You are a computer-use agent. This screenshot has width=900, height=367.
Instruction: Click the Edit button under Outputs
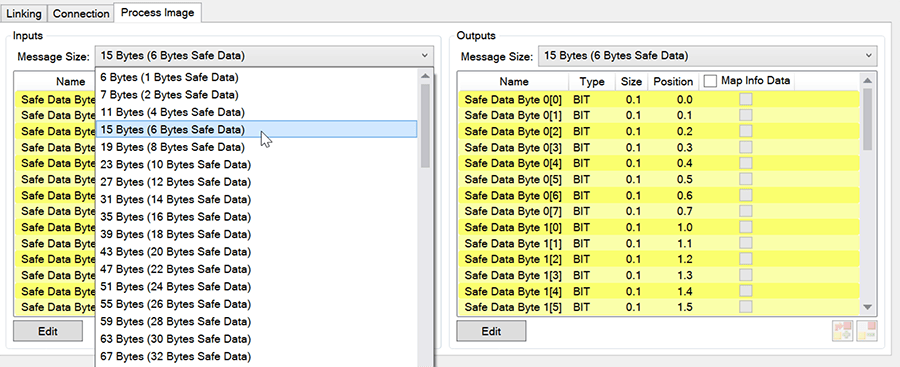tap(491, 331)
